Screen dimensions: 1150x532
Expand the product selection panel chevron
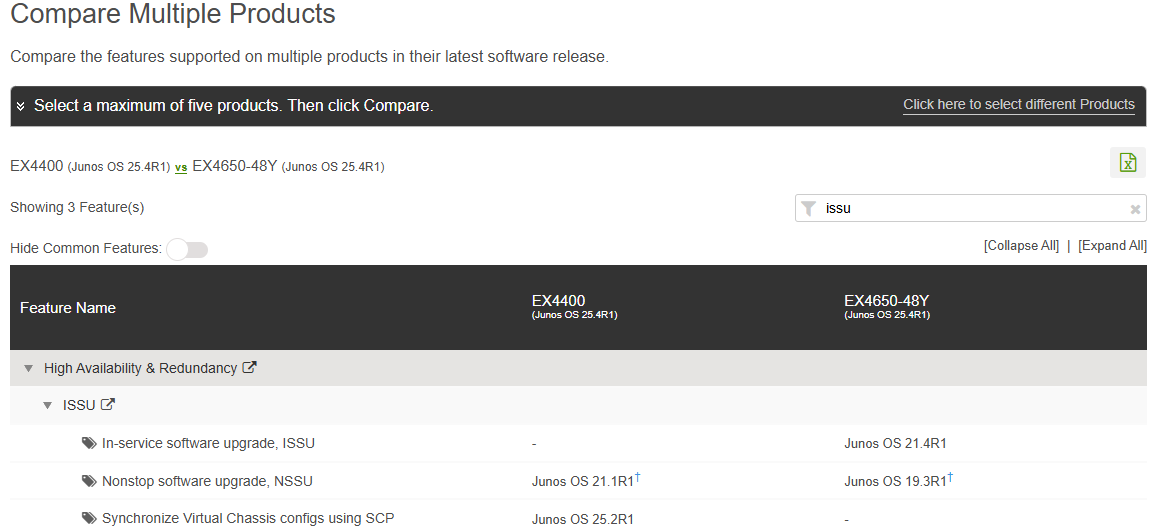tap(21, 106)
